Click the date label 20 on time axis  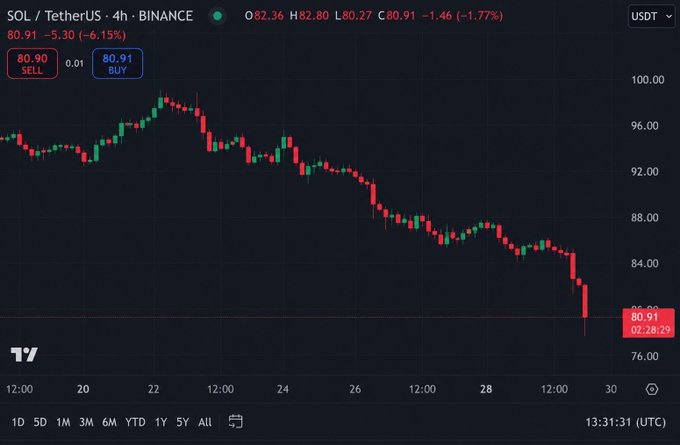[x=83, y=389]
